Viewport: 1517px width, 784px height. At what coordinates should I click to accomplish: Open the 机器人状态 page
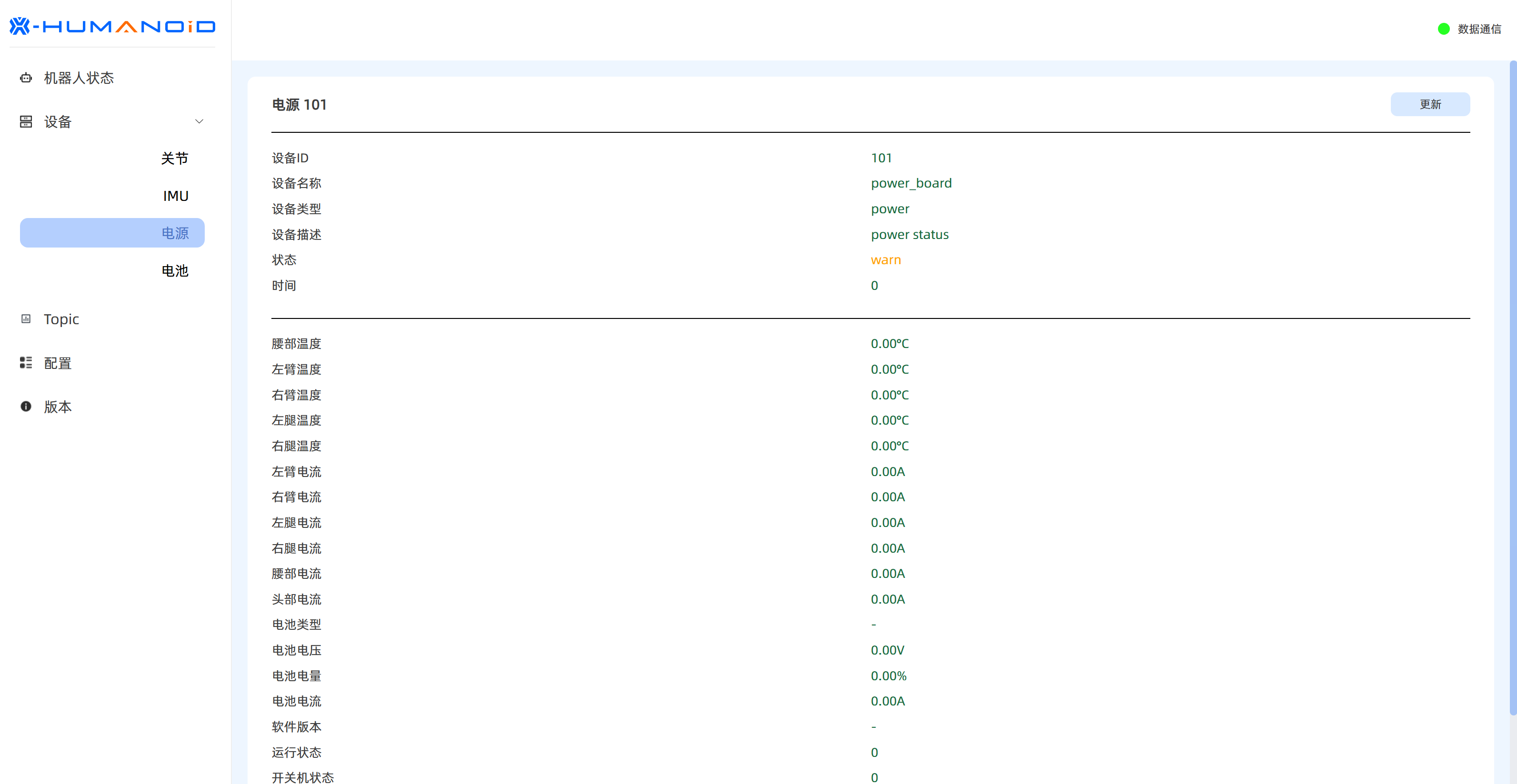coord(79,78)
